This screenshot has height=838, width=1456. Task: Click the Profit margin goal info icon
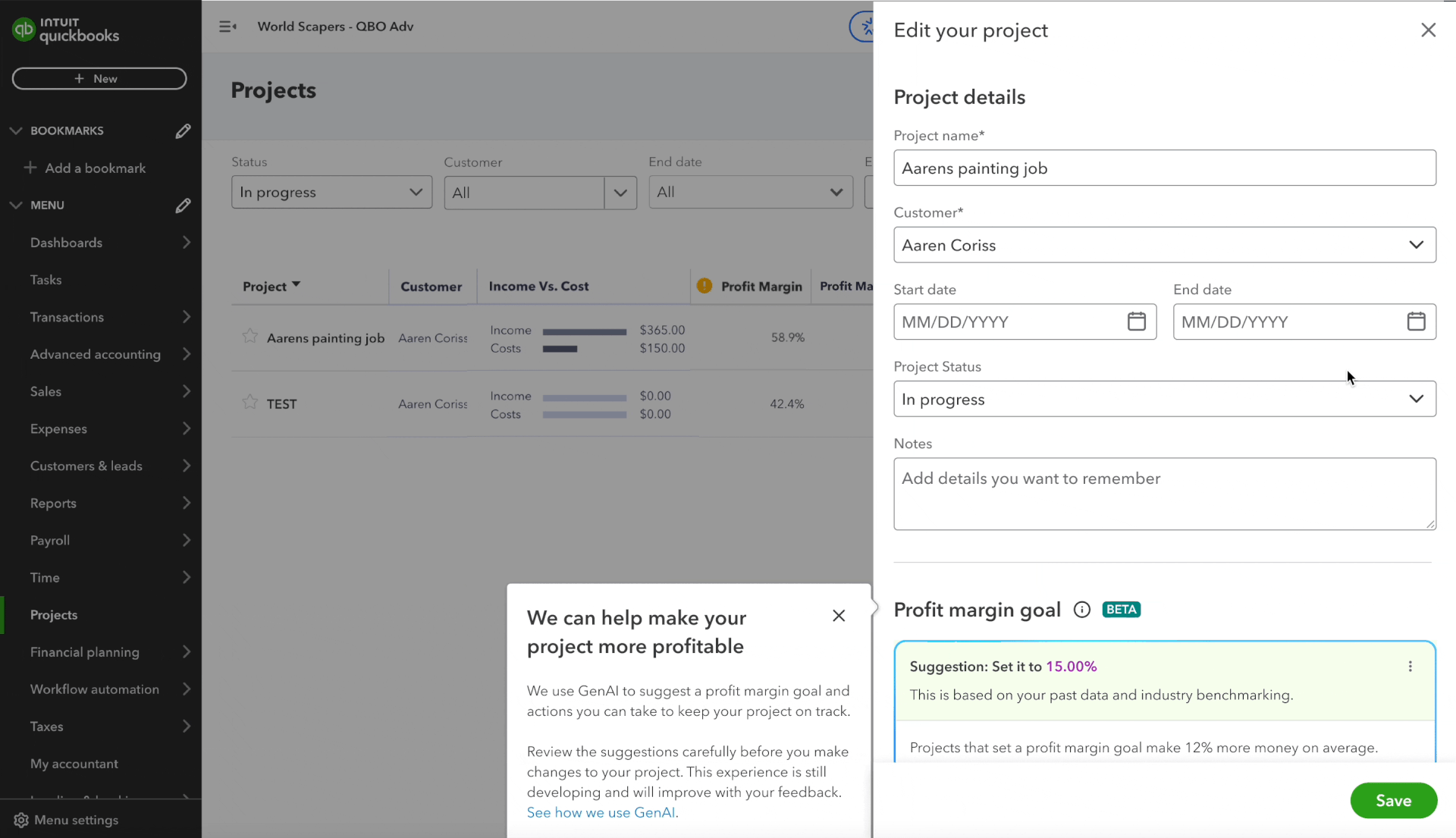click(1081, 610)
